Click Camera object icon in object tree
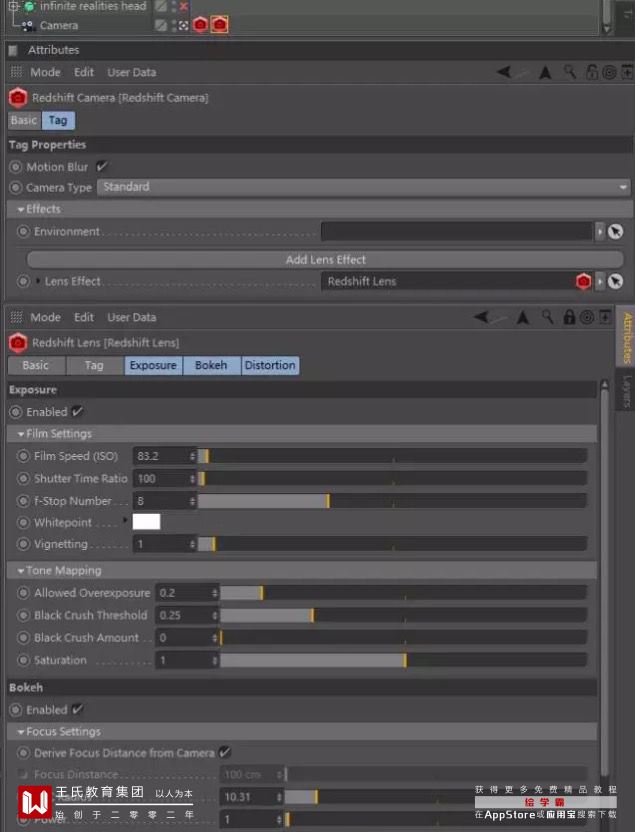 pyautogui.click(x=28, y=25)
